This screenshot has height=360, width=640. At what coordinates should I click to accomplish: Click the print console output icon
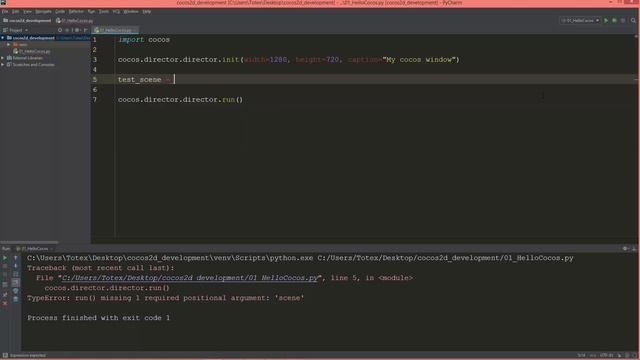(16, 291)
